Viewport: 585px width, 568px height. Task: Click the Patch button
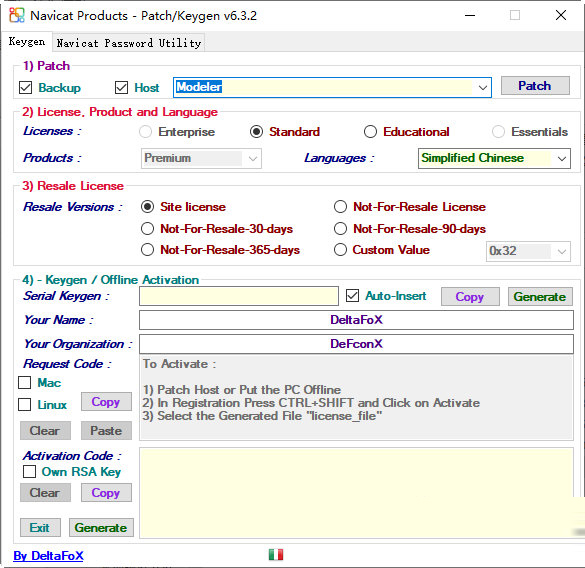pos(535,86)
